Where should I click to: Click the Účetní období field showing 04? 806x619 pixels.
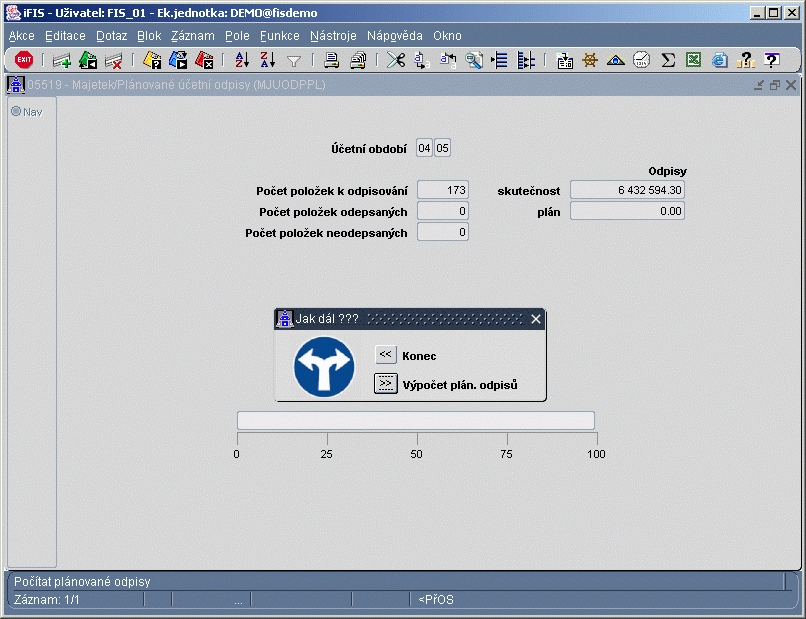(x=424, y=149)
